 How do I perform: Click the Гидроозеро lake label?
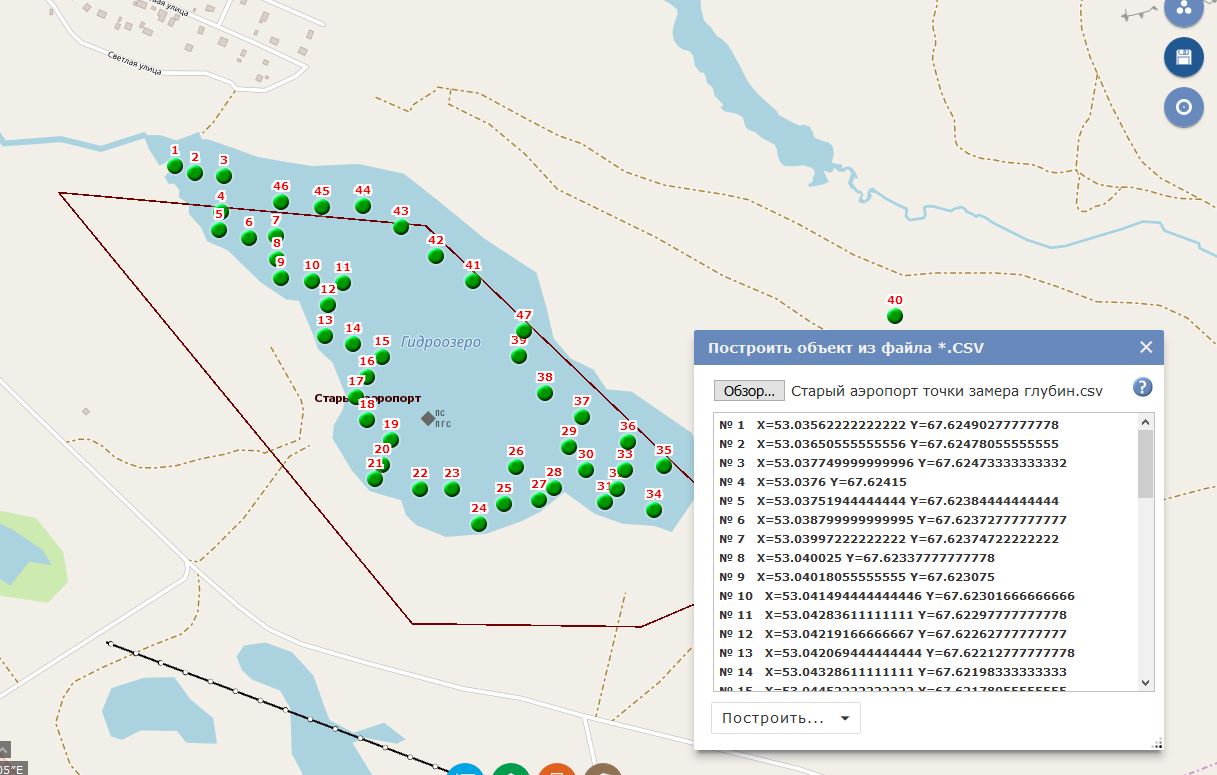coord(441,342)
